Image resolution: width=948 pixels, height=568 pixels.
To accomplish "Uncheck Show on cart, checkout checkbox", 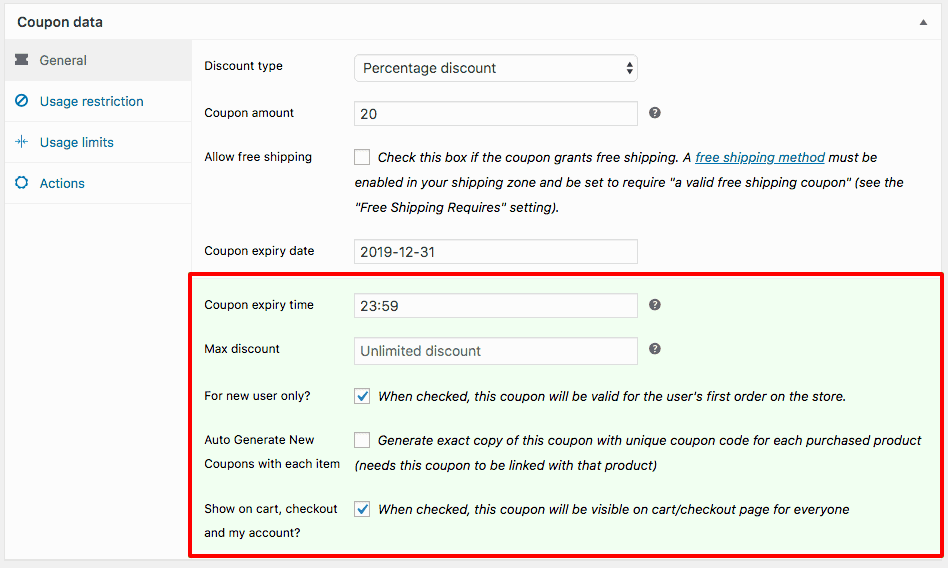I will [362, 509].
